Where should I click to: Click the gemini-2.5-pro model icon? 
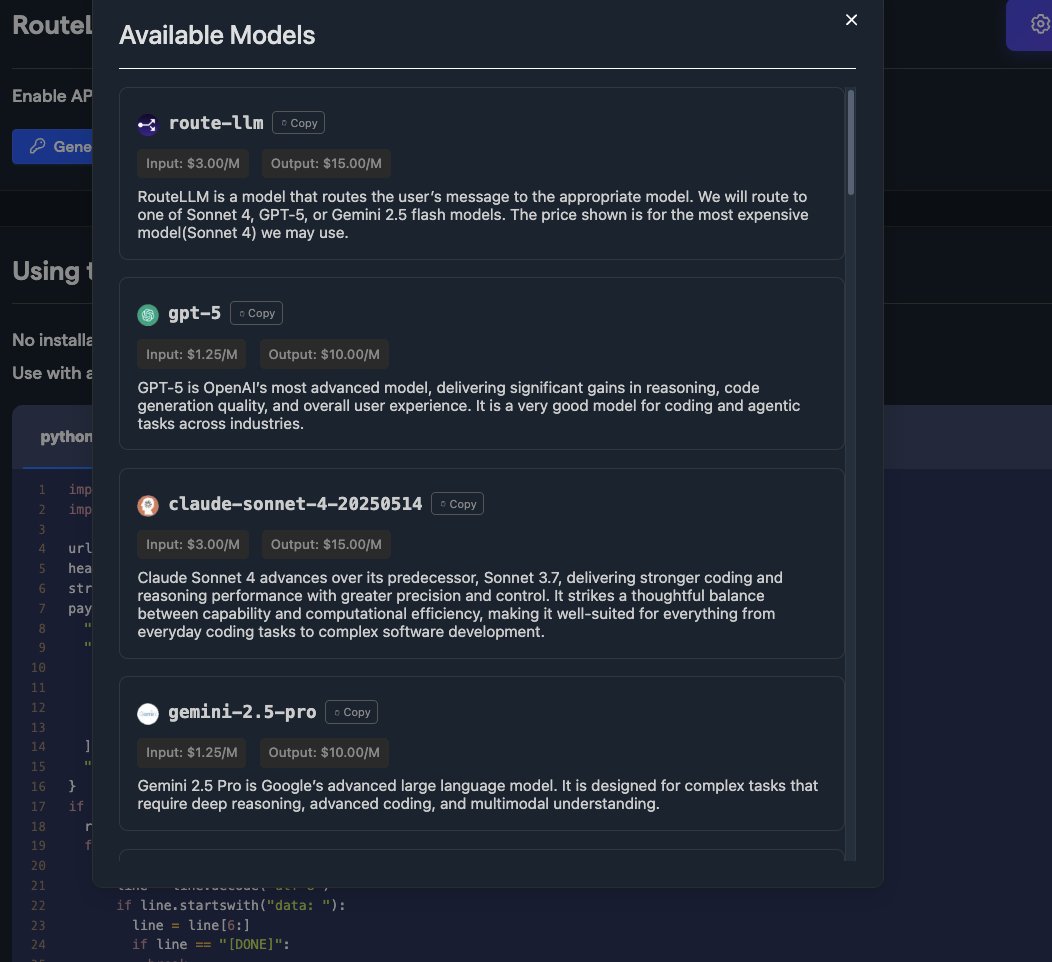[x=148, y=713]
